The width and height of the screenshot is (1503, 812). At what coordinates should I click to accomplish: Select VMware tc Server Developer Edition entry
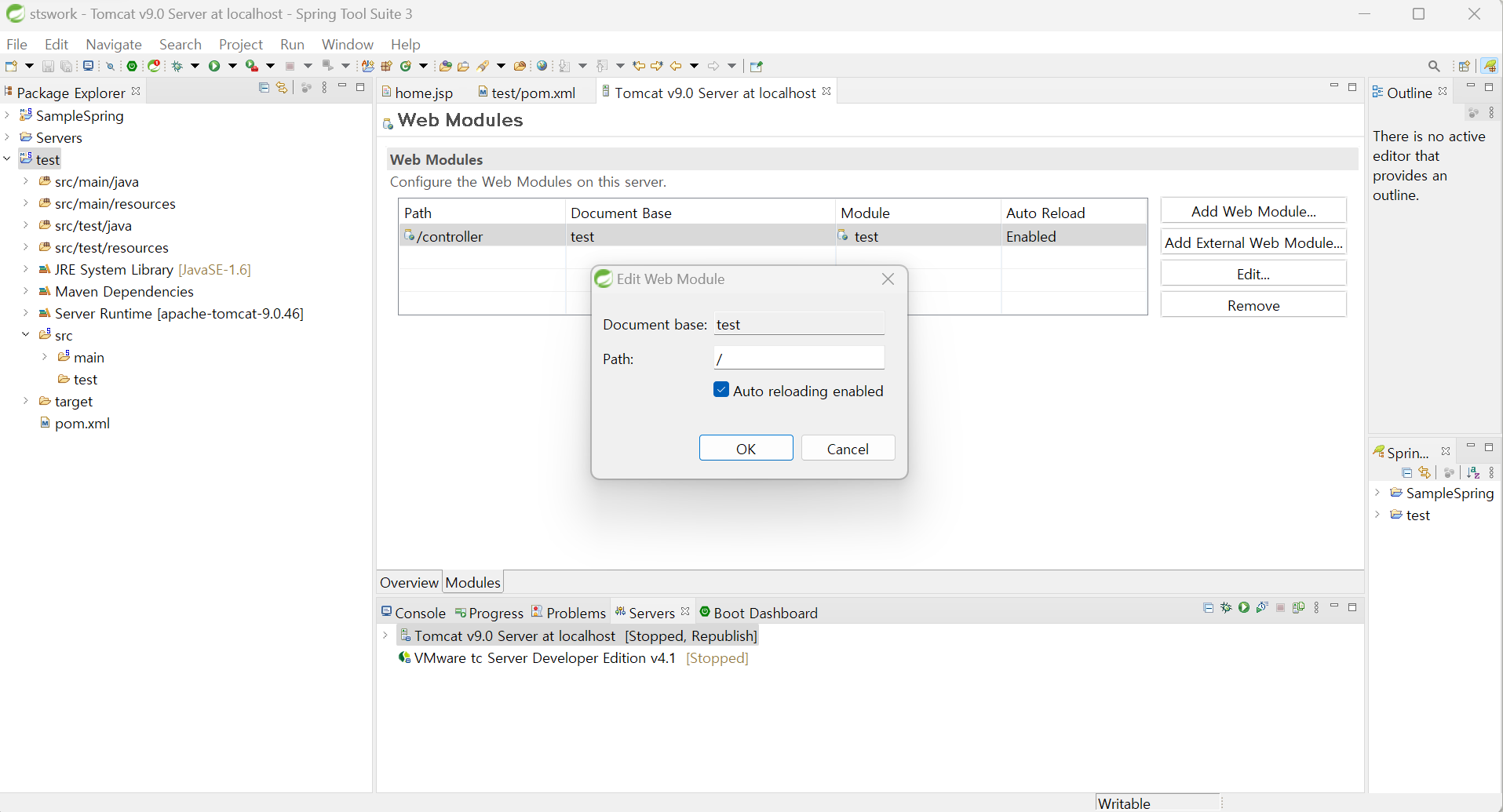574,657
